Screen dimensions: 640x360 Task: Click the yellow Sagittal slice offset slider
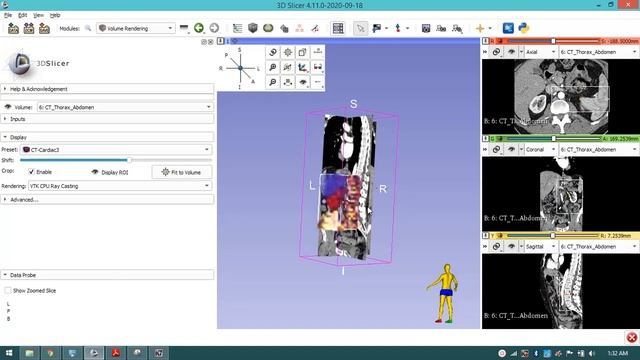(553, 236)
